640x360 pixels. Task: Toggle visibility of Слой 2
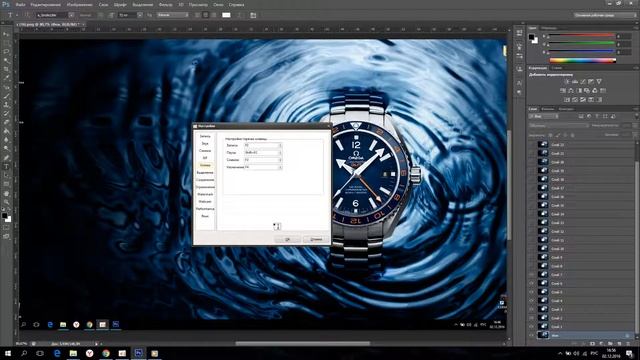point(531,318)
